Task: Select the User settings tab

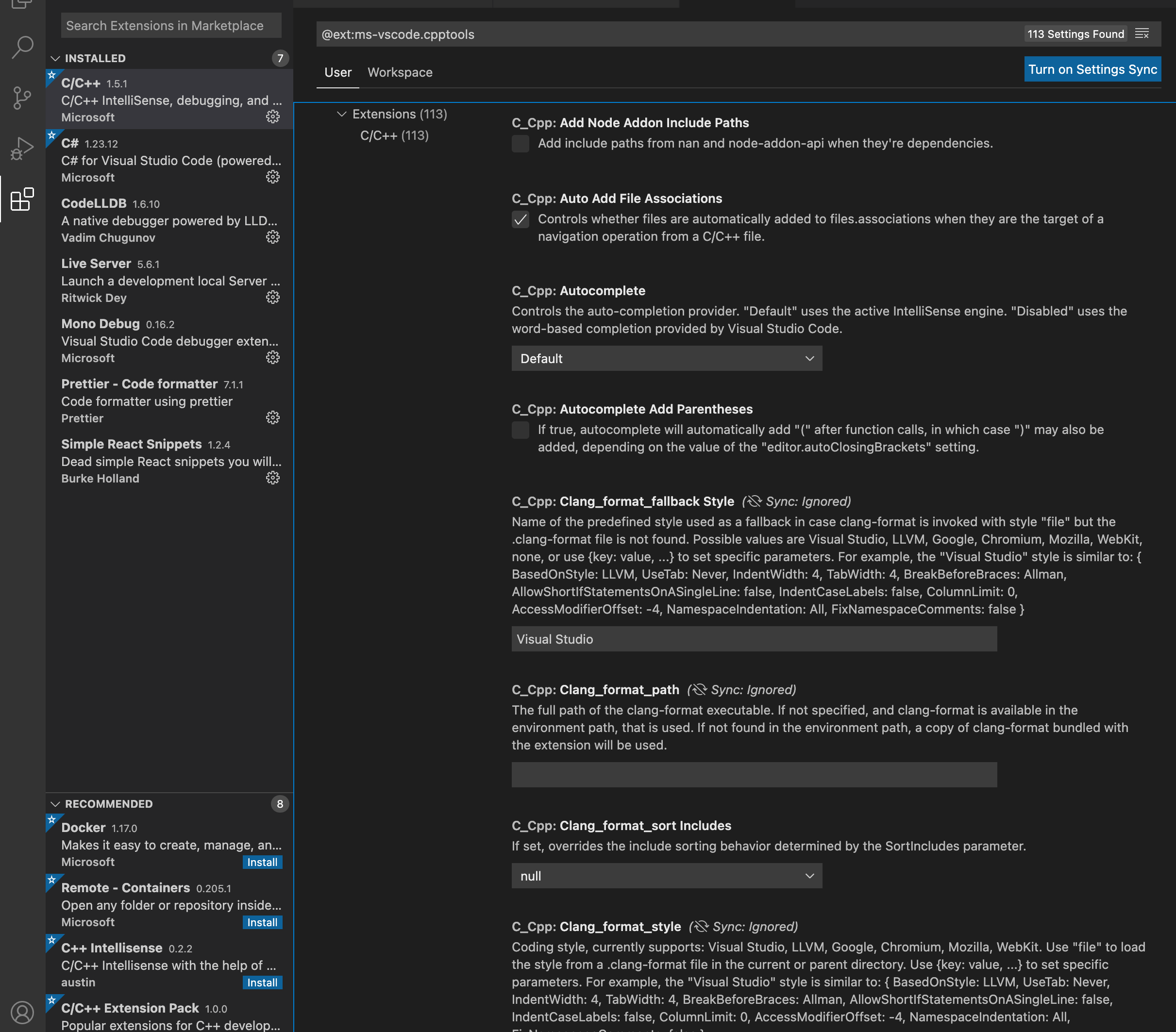Action: [338, 72]
